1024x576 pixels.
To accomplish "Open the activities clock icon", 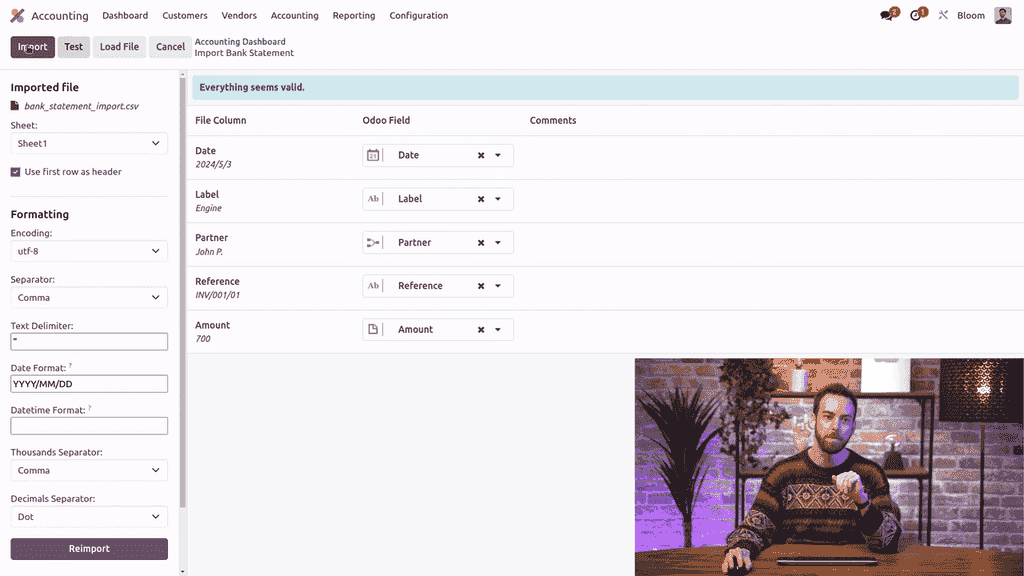I will (x=916, y=16).
